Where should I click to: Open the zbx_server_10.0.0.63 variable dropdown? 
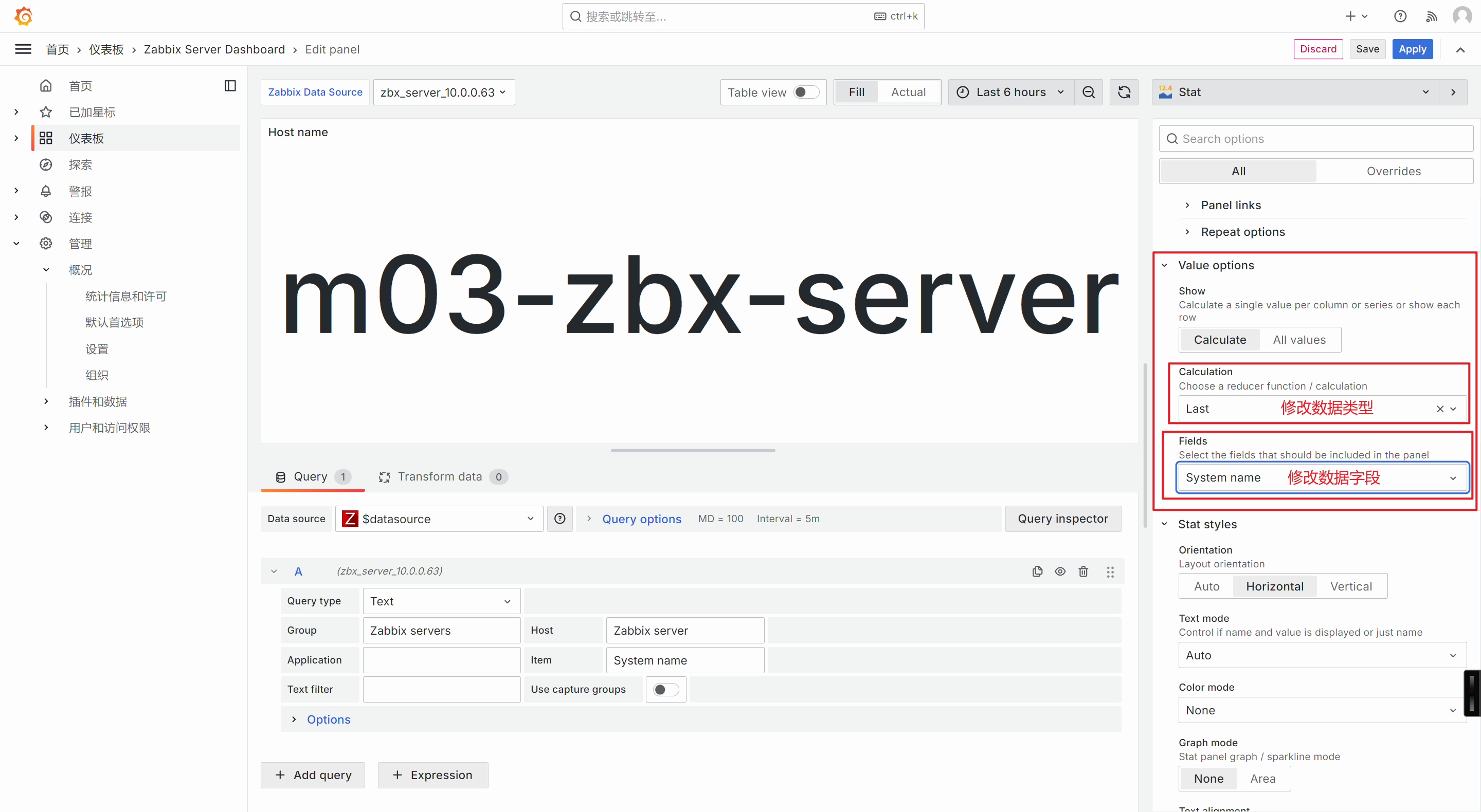click(444, 92)
